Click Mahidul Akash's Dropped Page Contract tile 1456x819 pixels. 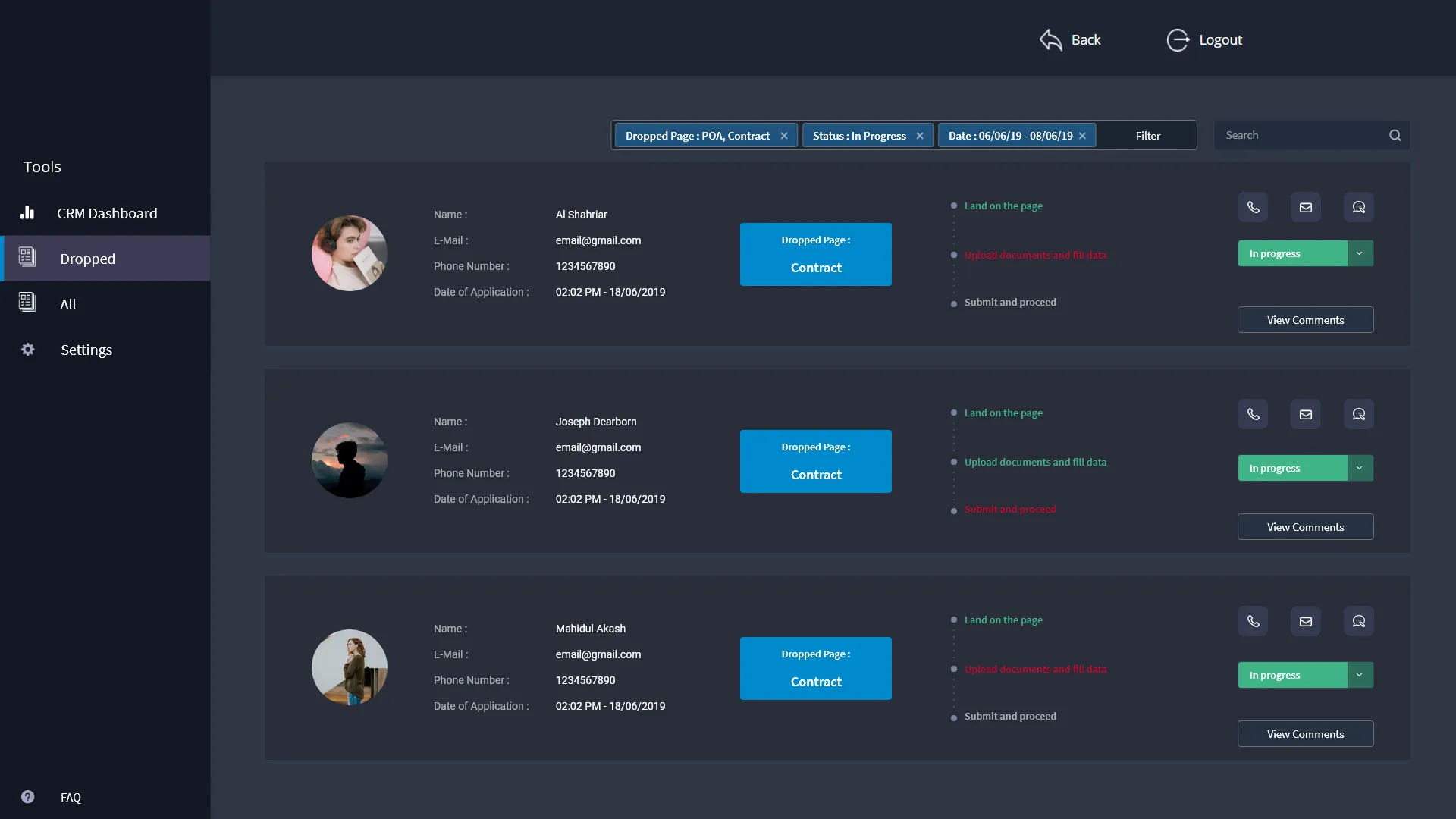pos(815,668)
